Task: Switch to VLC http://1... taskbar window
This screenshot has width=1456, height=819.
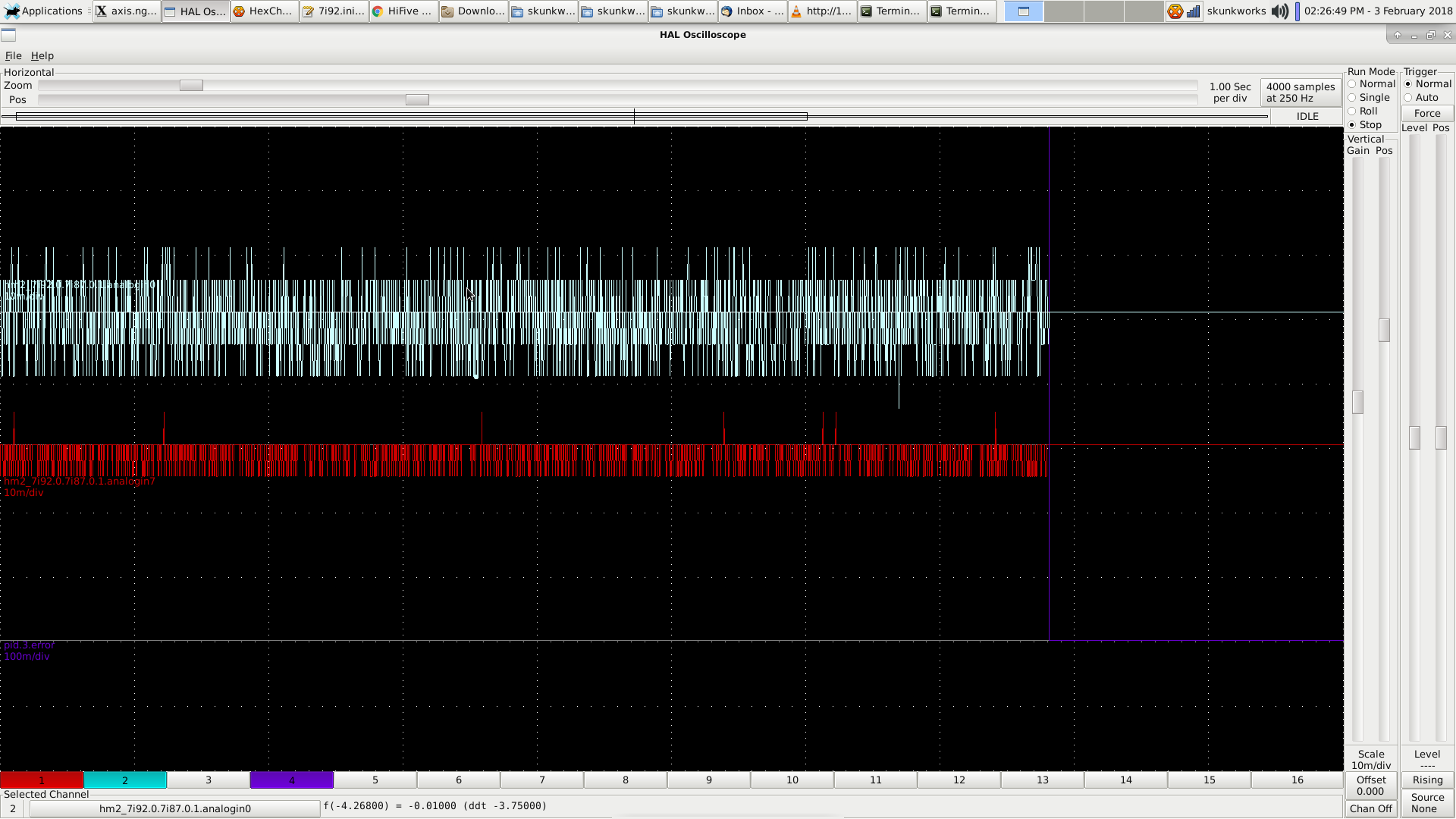Action: 822,11
